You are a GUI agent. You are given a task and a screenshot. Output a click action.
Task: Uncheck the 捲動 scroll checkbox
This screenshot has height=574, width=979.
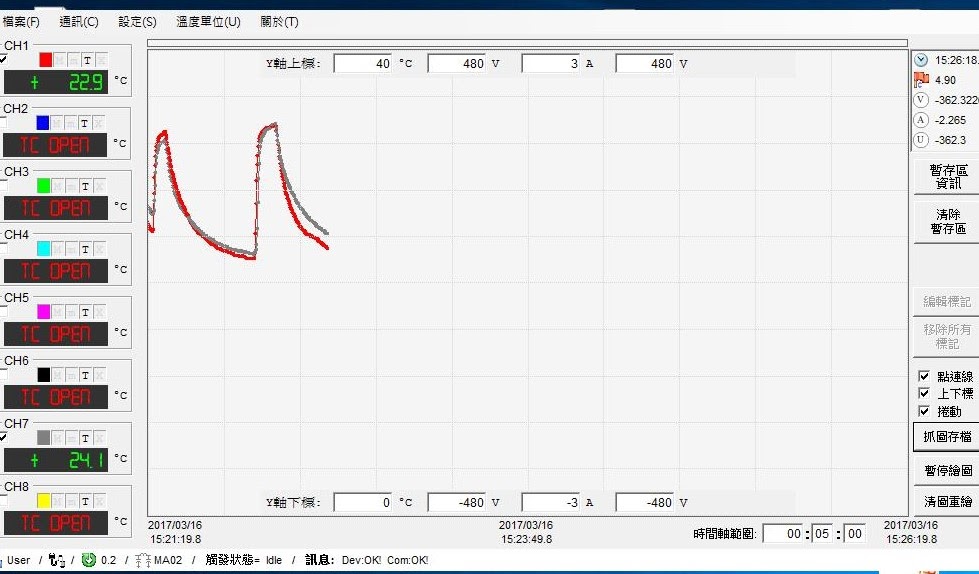[924, 411]
